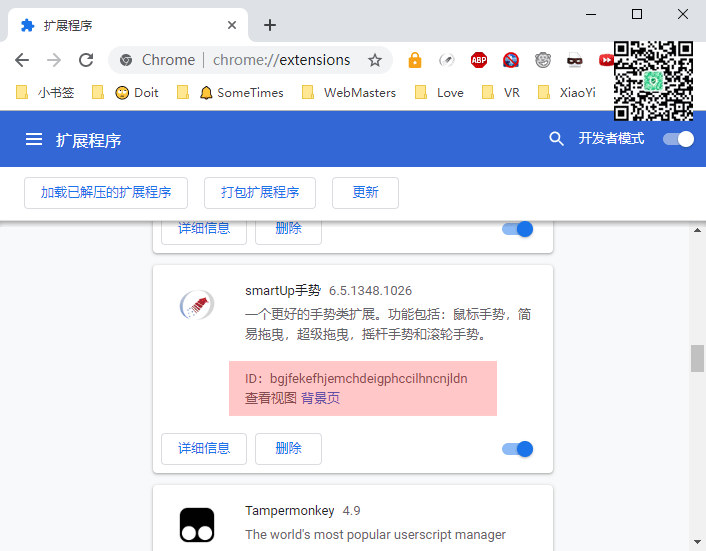Image resolution: width=706 pixels, height=551 pixels.
Task: Click the red-blue blocked globe extension icon
Action: pyautogui.click(x=511, y=60)
